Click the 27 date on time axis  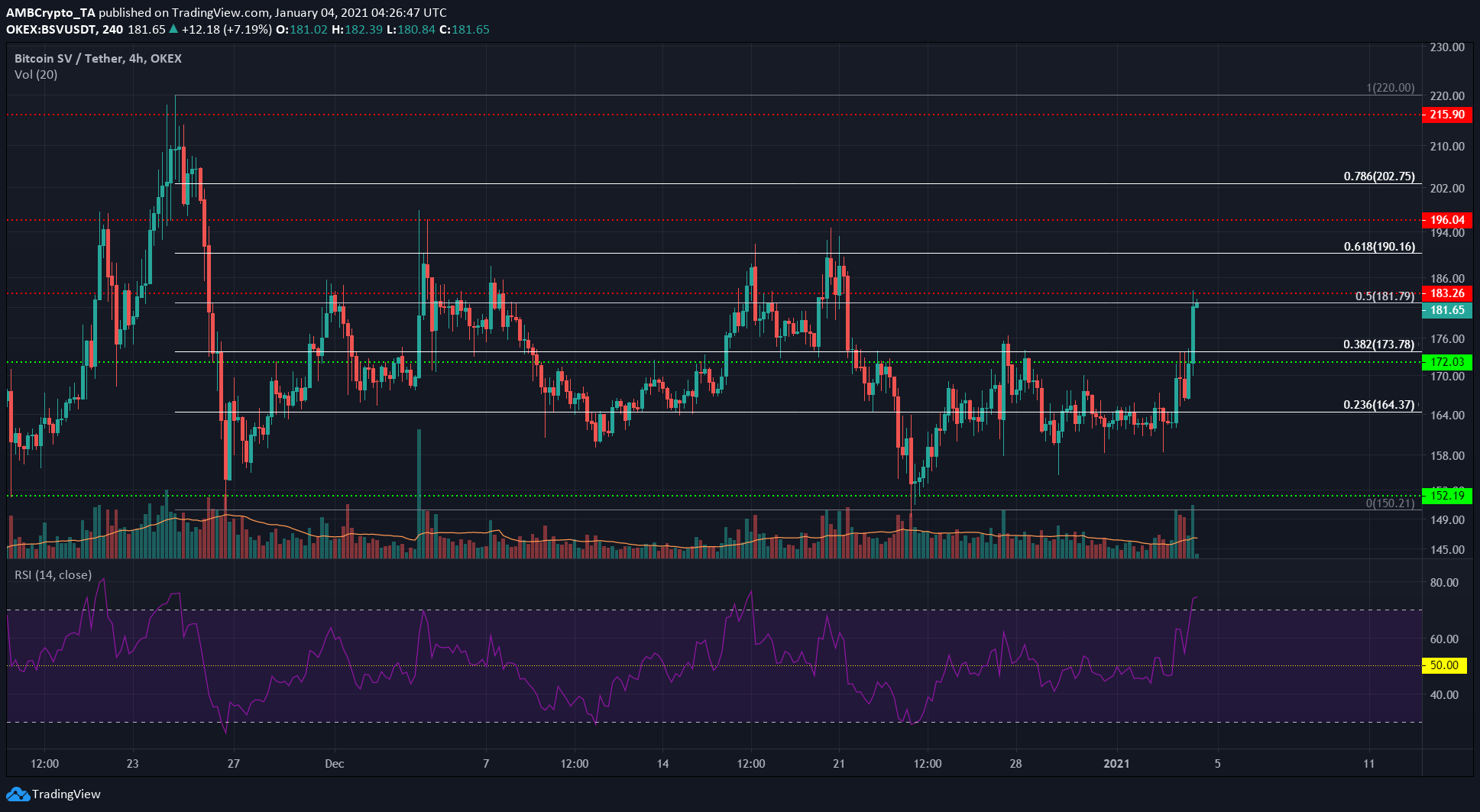(x=234, y=763)
